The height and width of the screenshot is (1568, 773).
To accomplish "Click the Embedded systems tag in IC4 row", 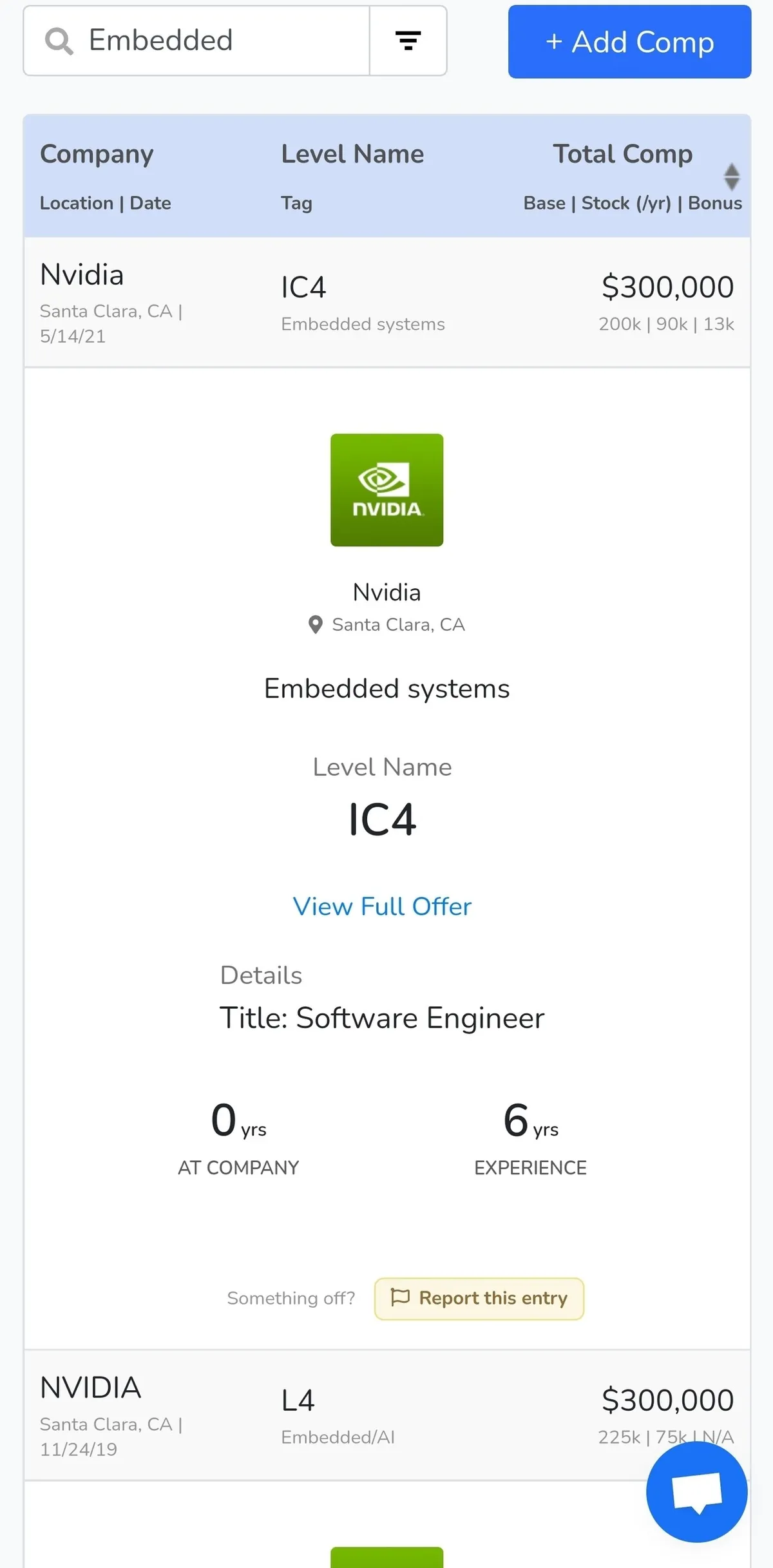I will (363, 324).
